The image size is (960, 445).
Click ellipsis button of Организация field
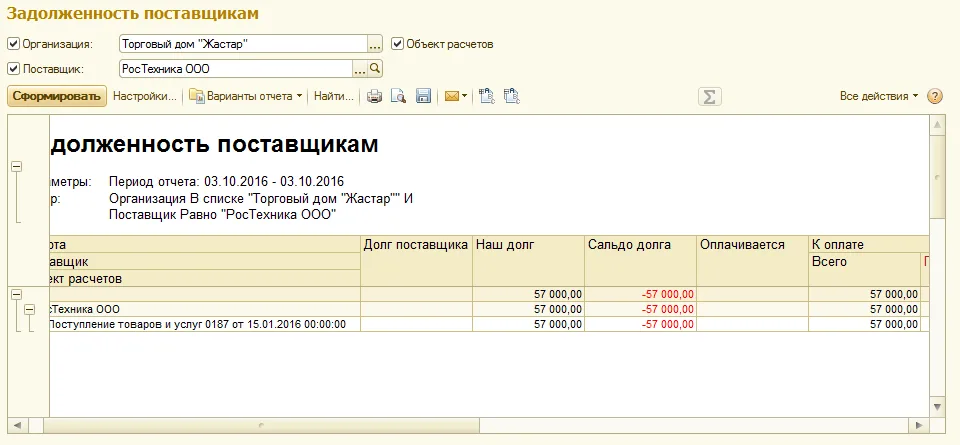375,44
